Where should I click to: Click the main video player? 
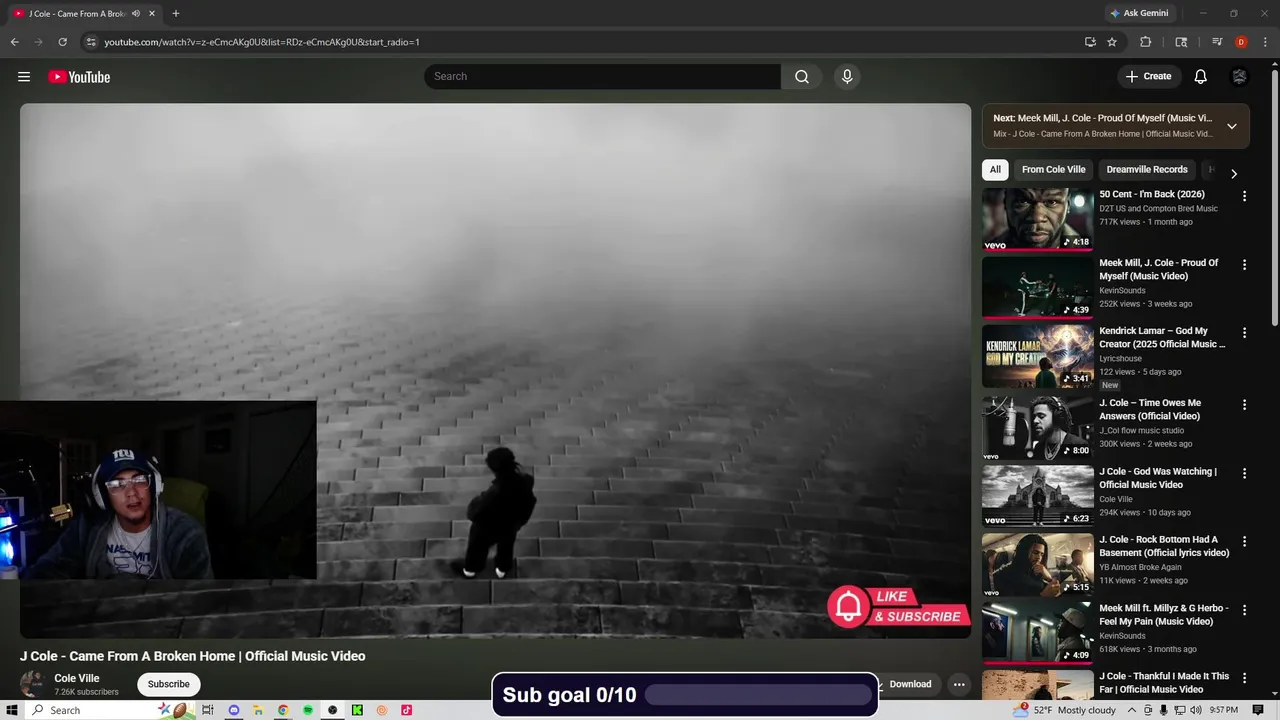click(x=495, y=370)
